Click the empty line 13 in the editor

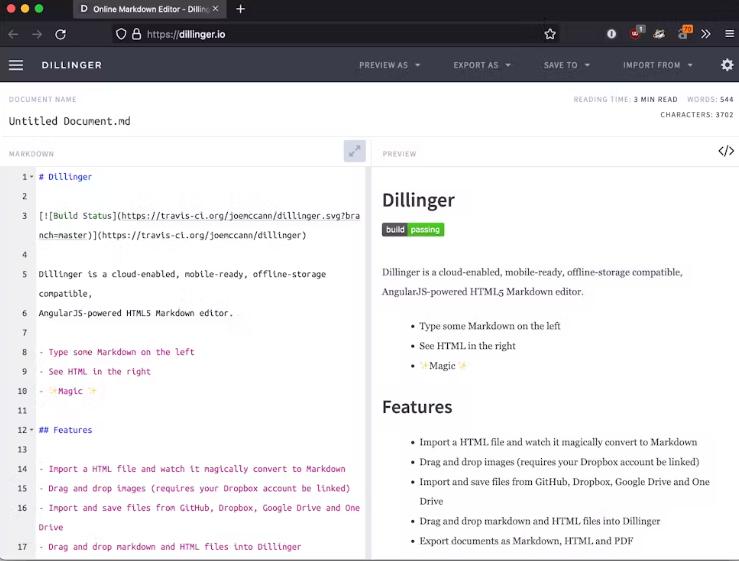pos(198,449)
